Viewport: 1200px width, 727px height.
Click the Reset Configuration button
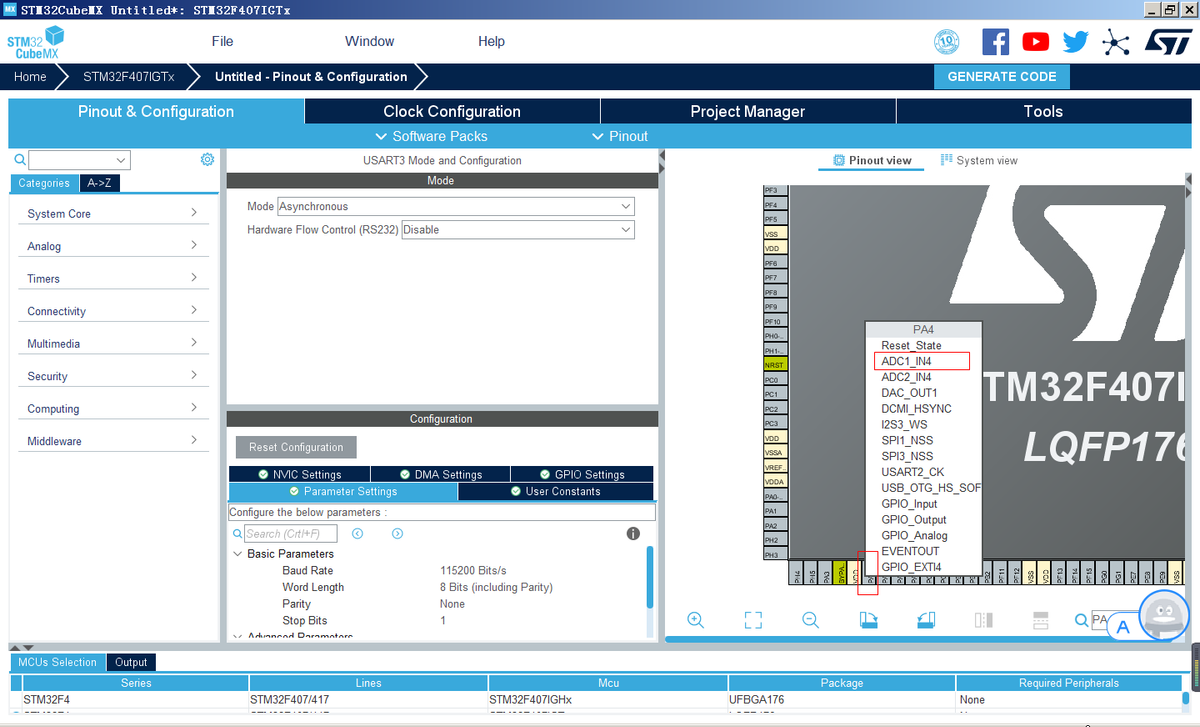296,447
